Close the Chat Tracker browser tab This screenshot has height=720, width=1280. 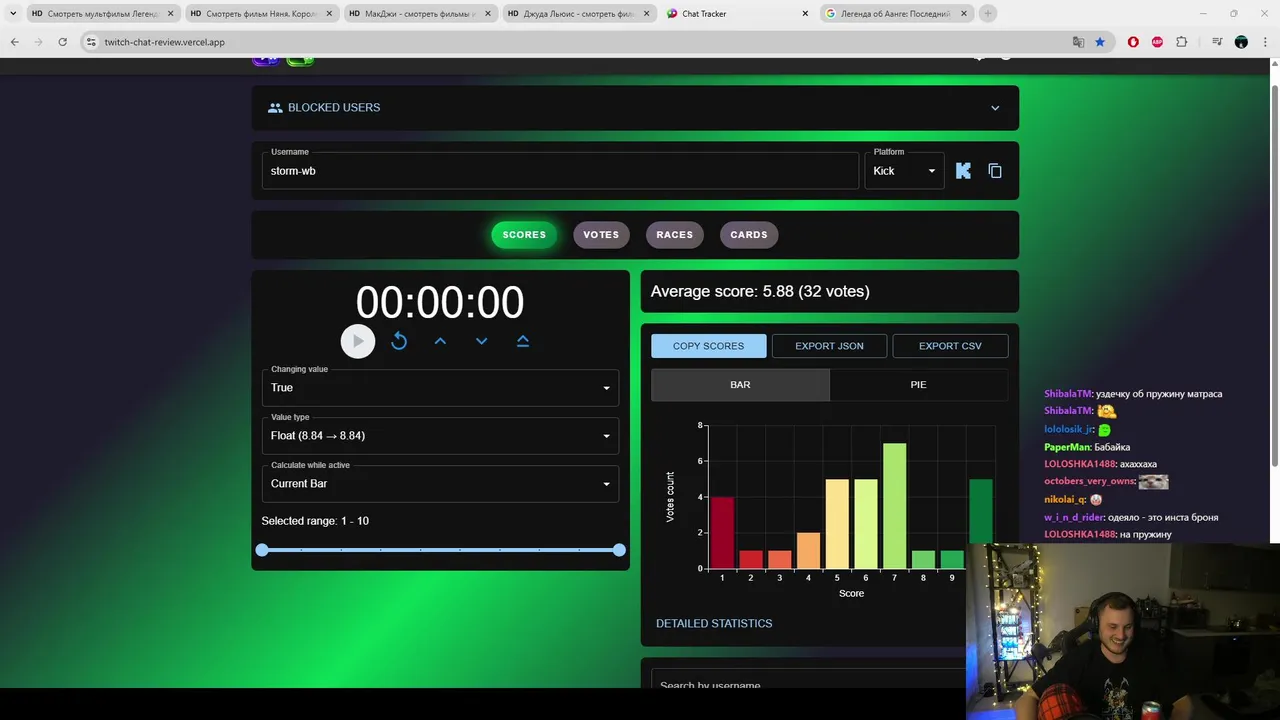805,14
